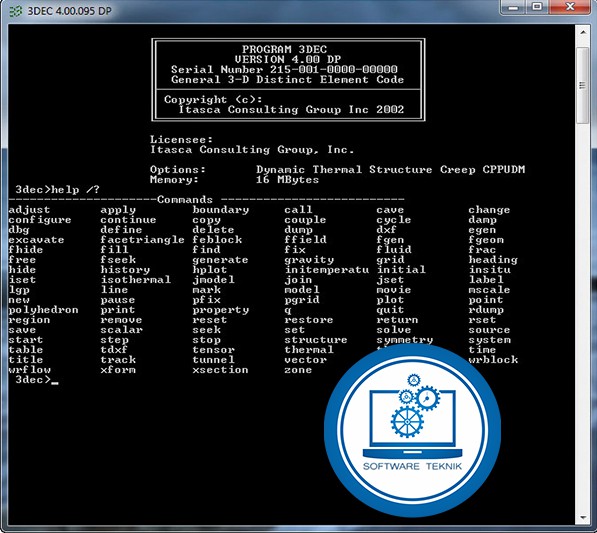This screenshot has width=597, height=533.
Task: Click the 'insitu' command
Action: point(489,270)
